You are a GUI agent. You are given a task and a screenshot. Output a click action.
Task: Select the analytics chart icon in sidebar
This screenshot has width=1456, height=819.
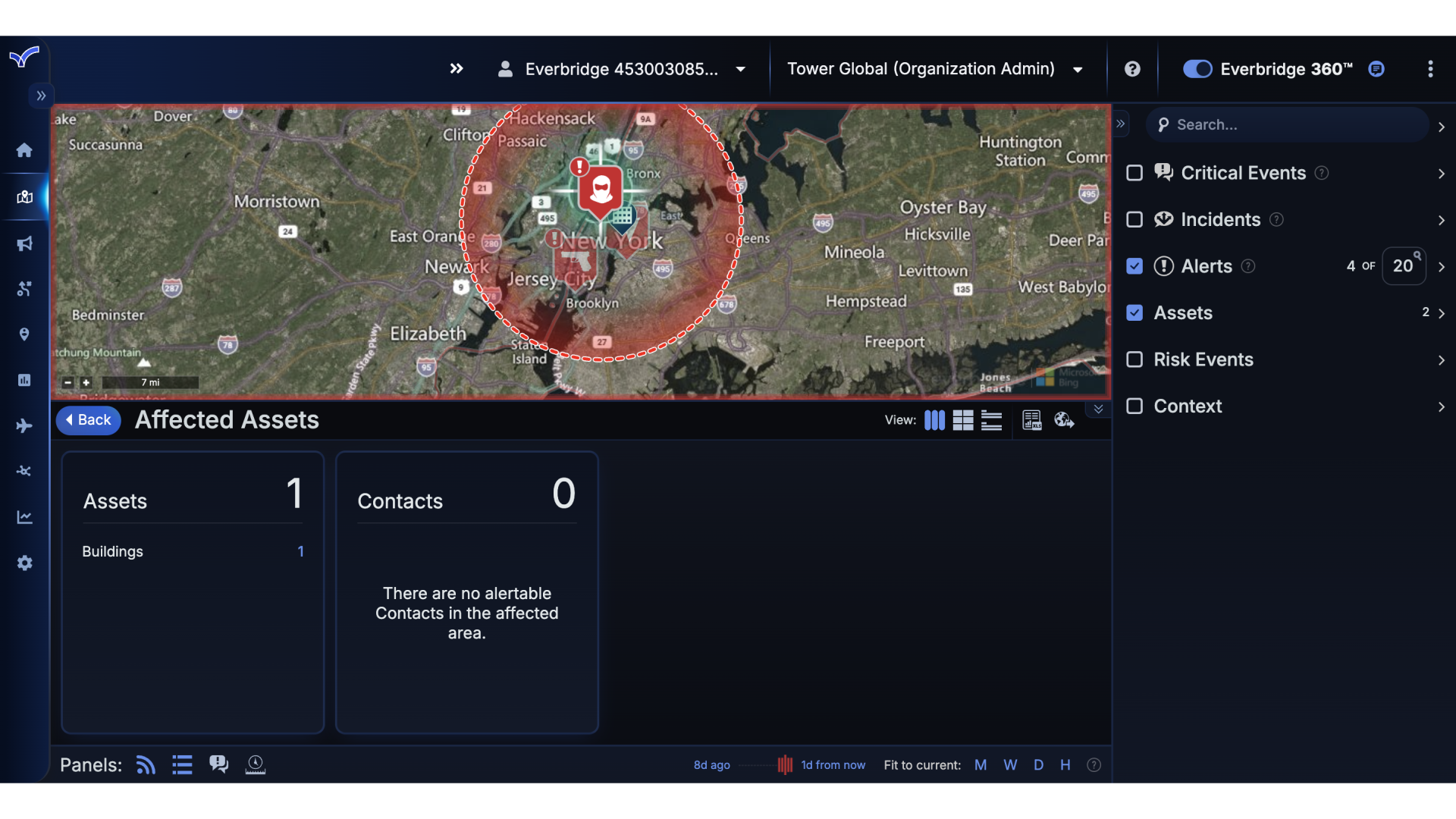24,517
